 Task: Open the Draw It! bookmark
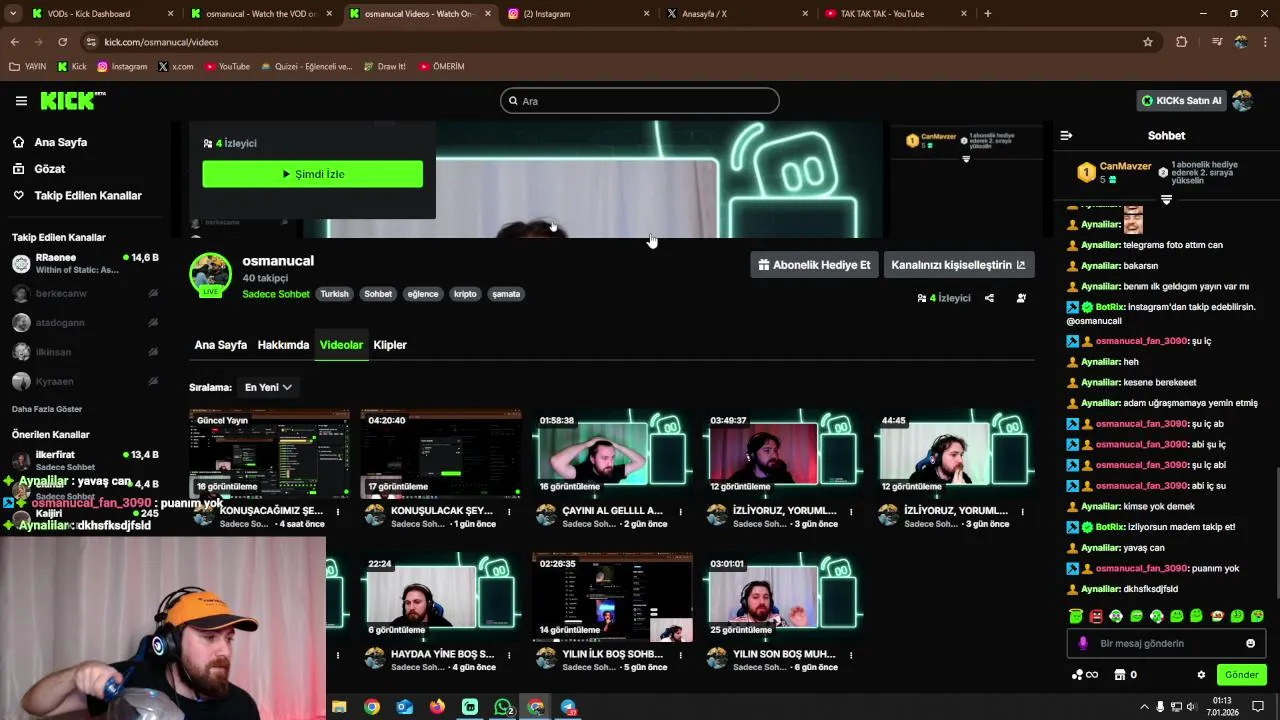384,67
